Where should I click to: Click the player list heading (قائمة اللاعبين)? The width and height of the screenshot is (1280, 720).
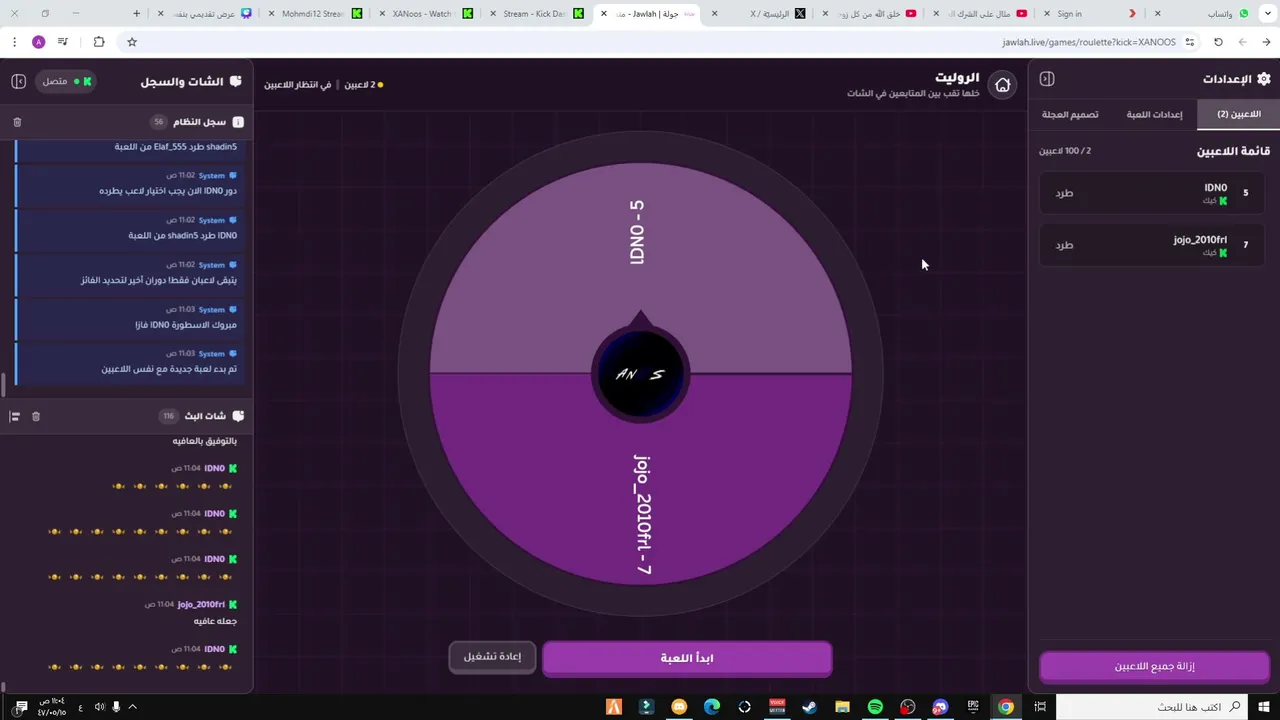click(x=1233, y=151)
